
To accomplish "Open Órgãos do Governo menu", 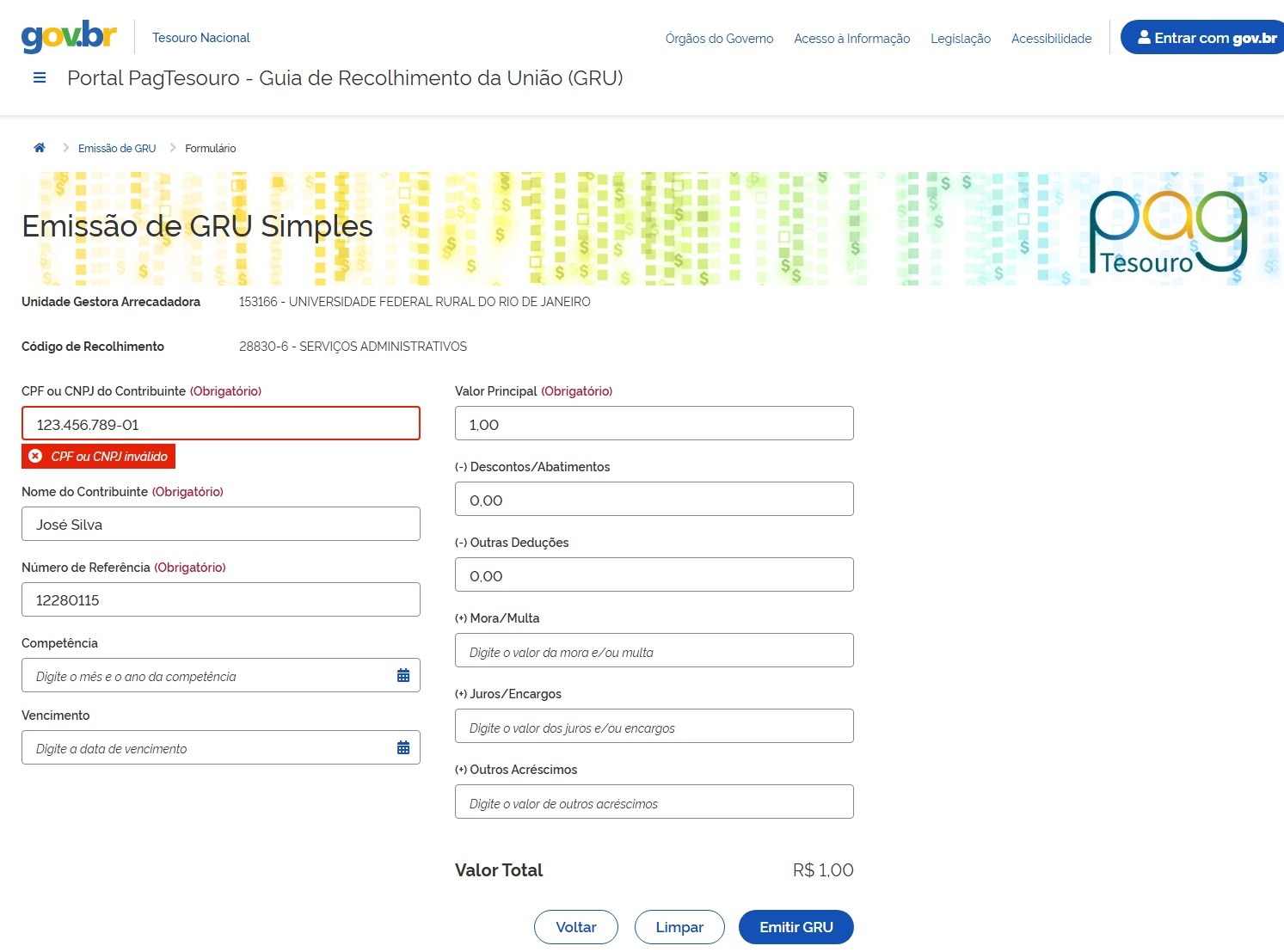I will pos(719,39).
